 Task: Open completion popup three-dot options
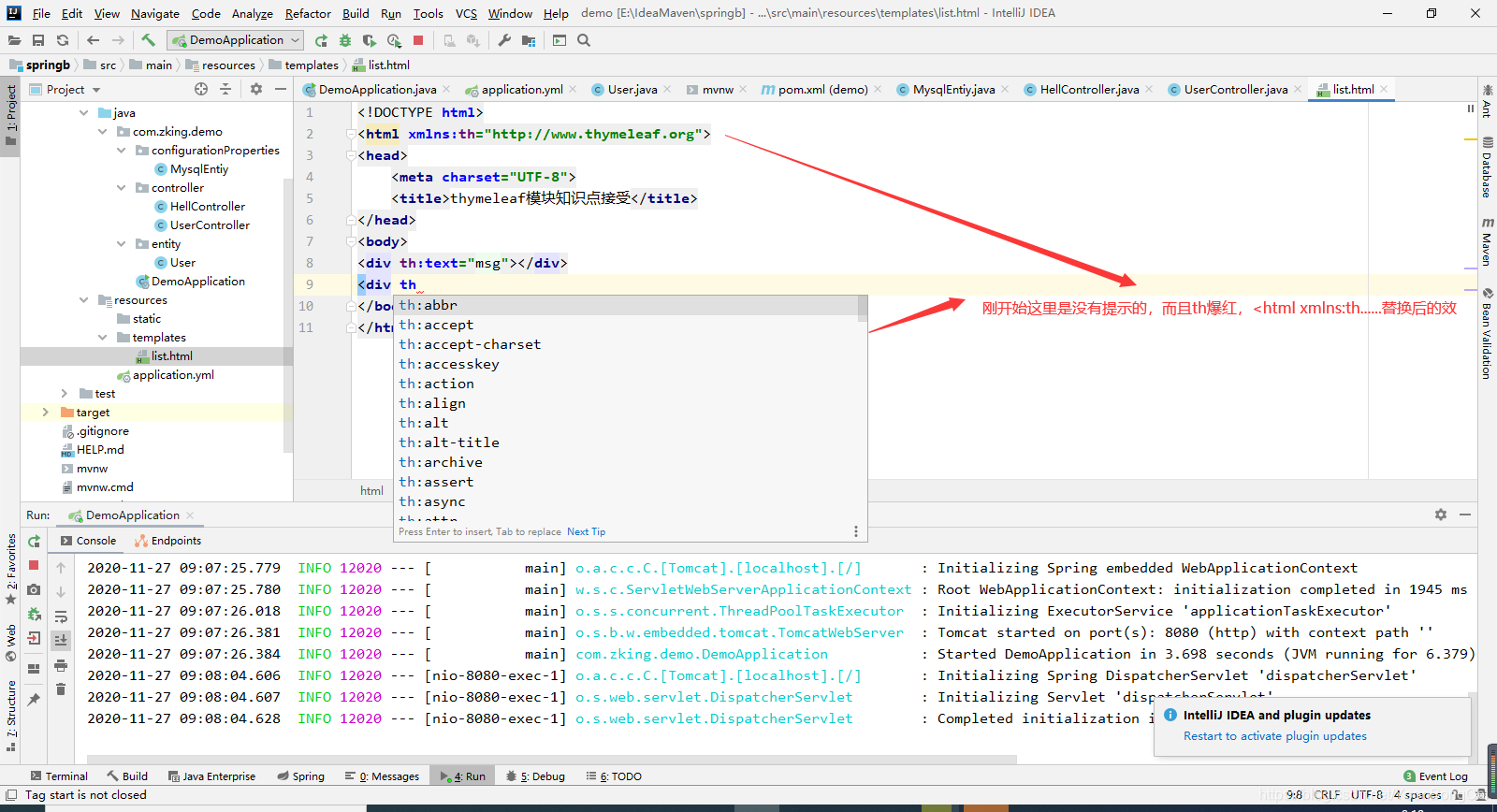pyautogui.click(x=855, y=531)
